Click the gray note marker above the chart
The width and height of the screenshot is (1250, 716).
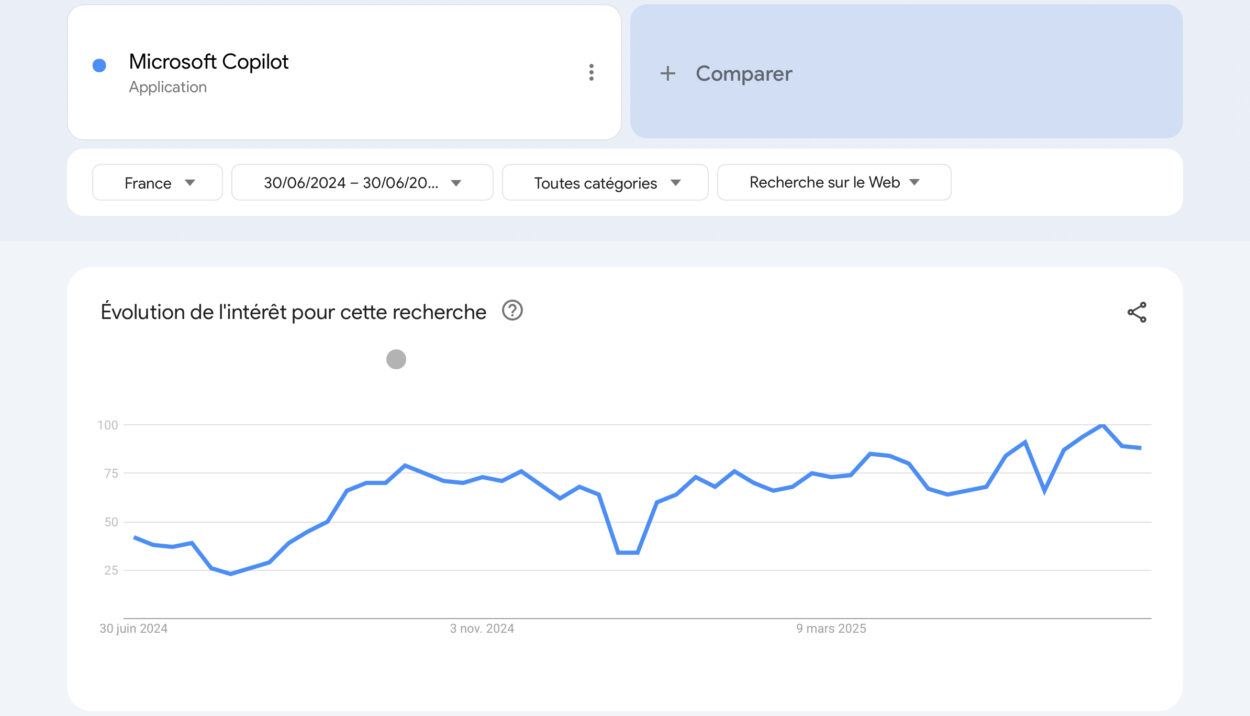click(x=396, y=359)
